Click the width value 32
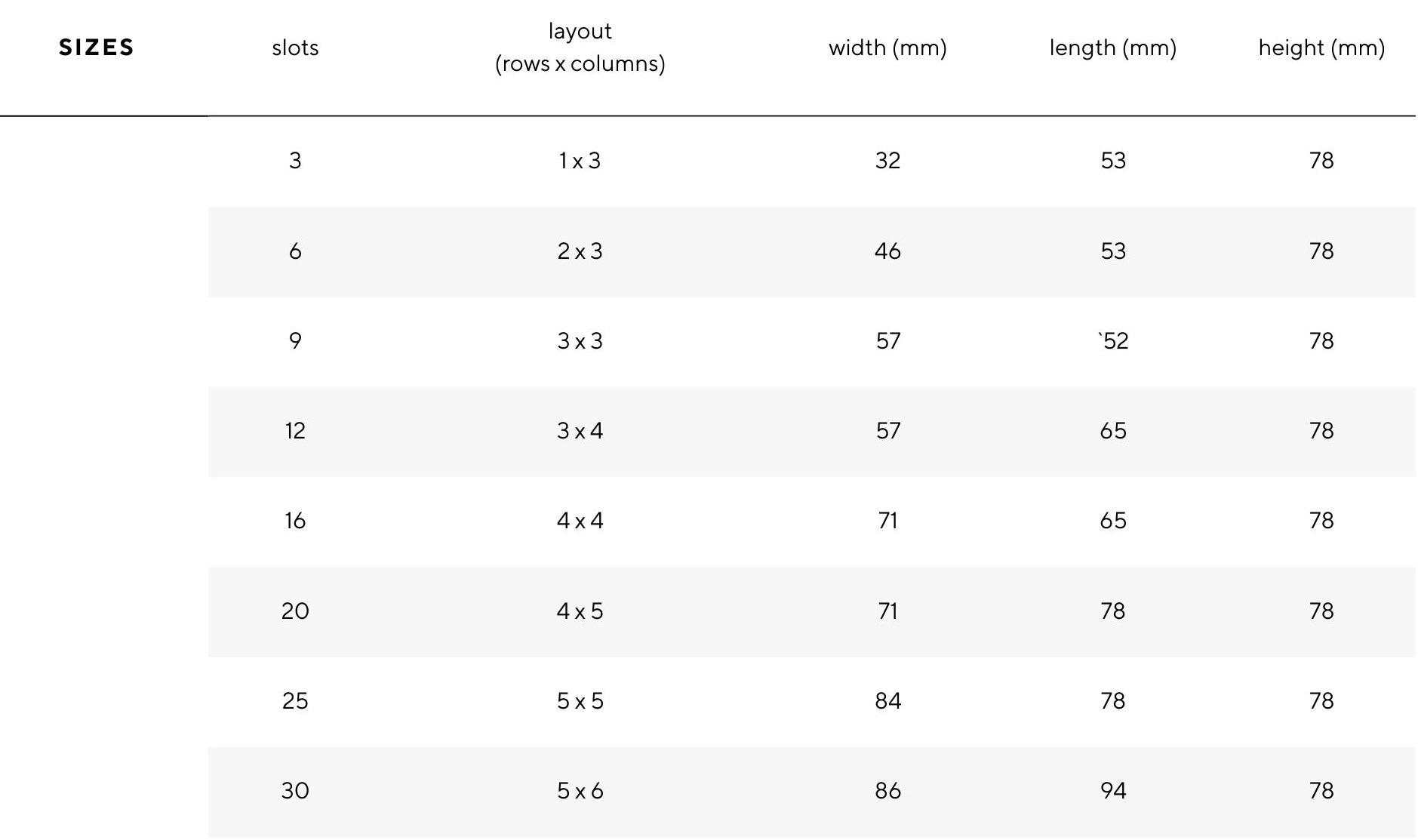This screenshot has height=840, width=1418. 887,161
